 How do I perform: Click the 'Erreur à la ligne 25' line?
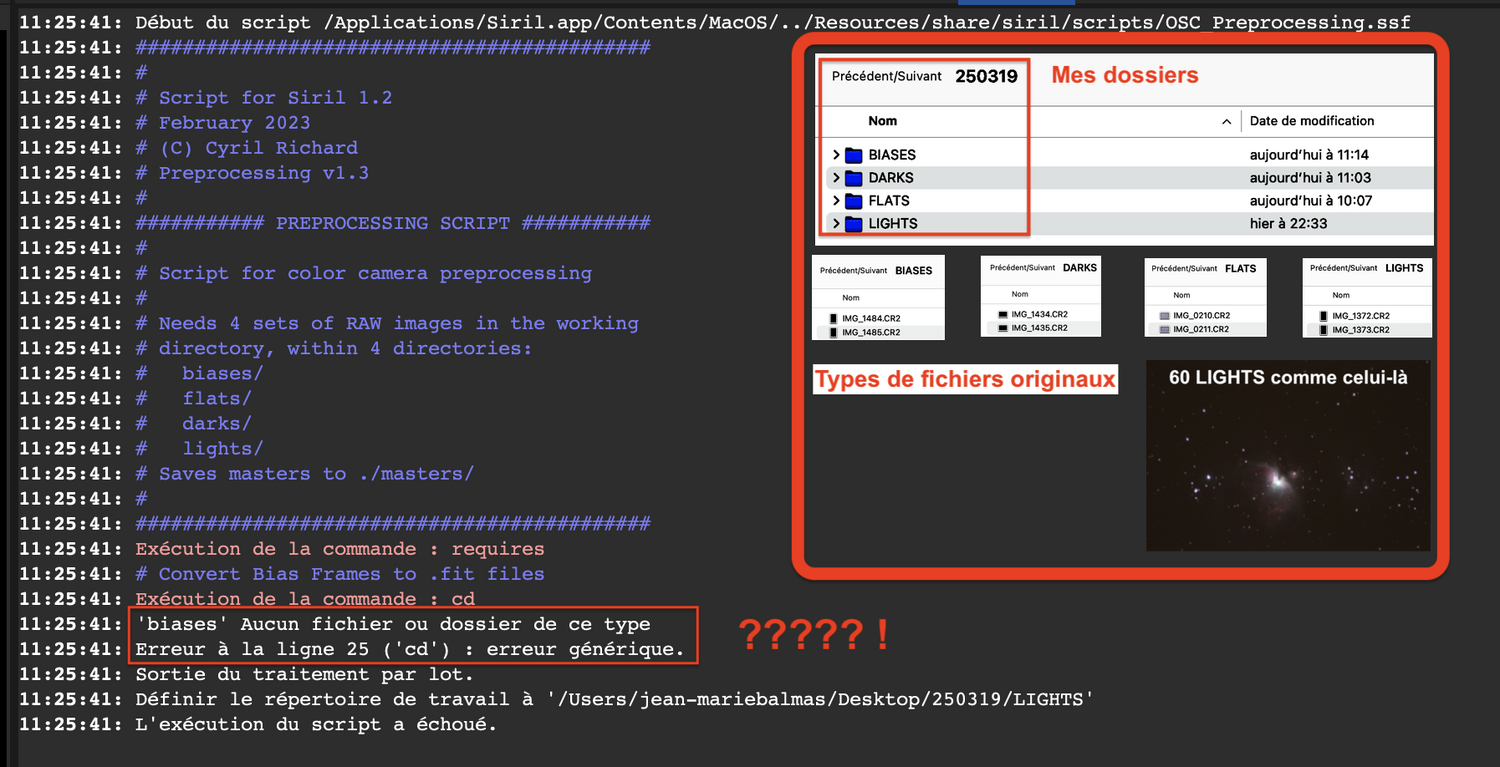click(410, 649)
